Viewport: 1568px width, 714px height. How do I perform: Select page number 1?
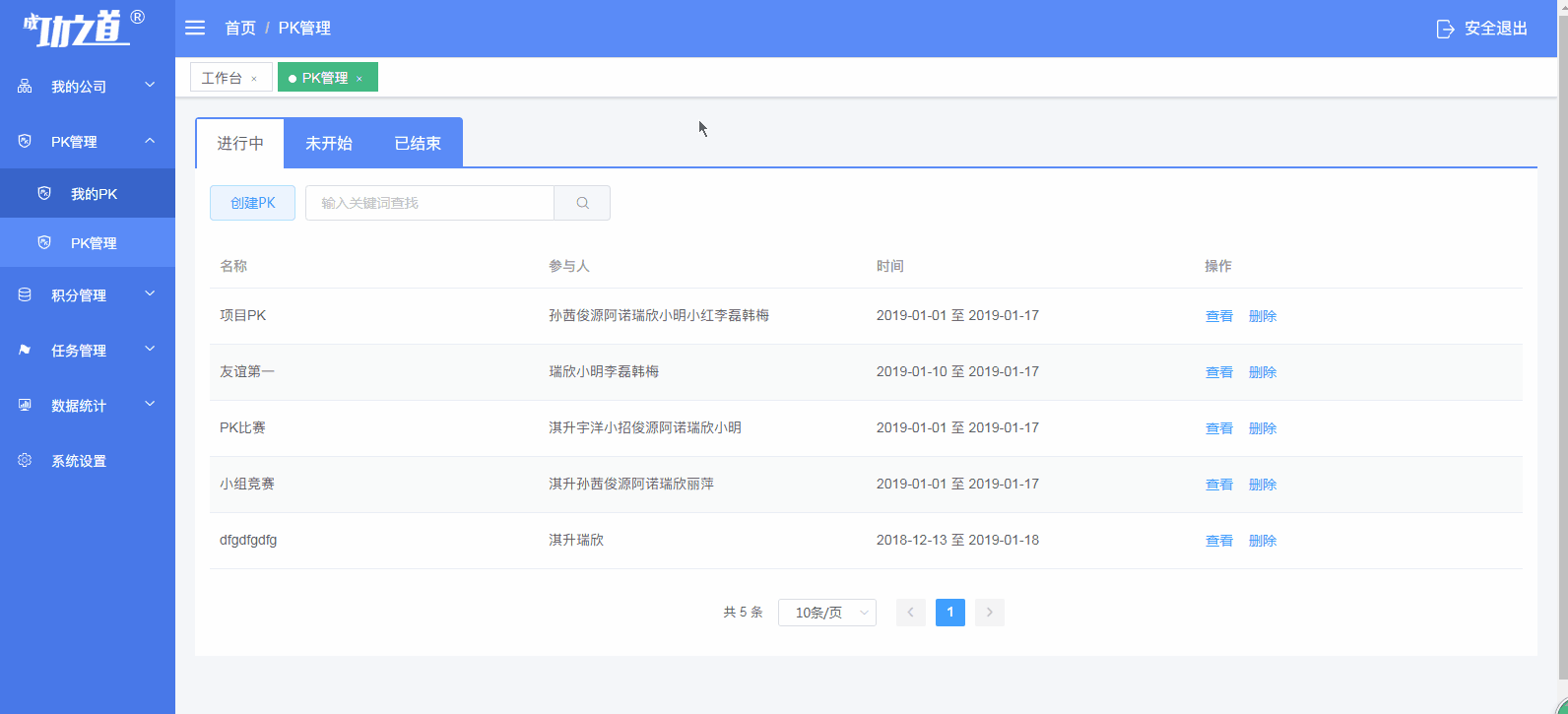[x=950, y=613]
